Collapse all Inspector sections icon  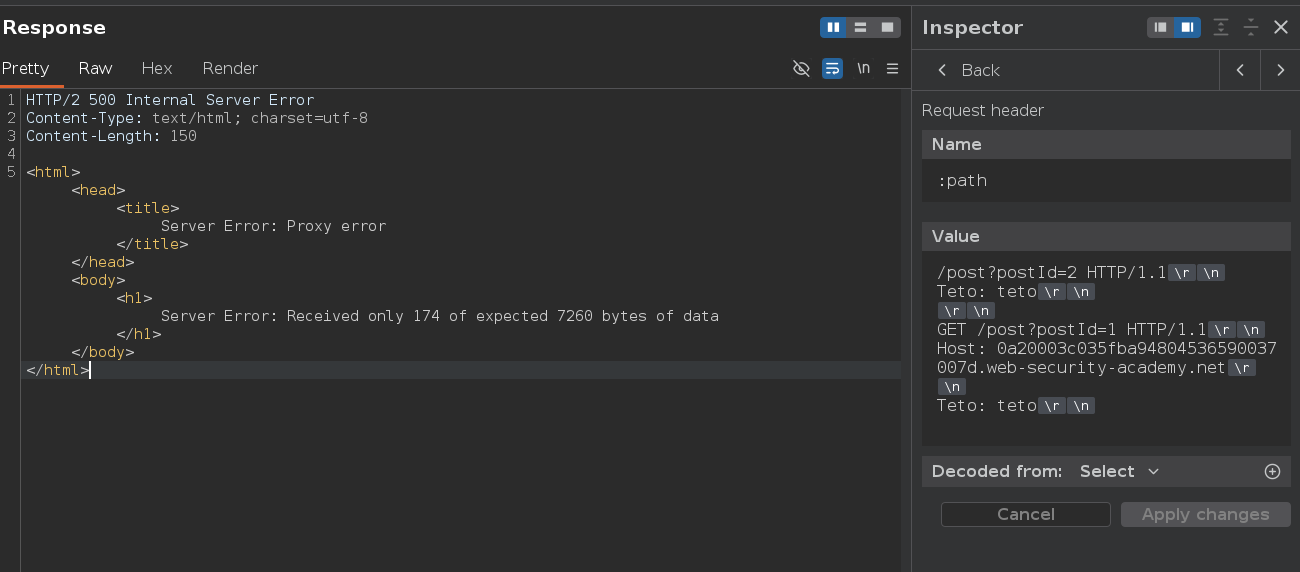[1251, 27]
